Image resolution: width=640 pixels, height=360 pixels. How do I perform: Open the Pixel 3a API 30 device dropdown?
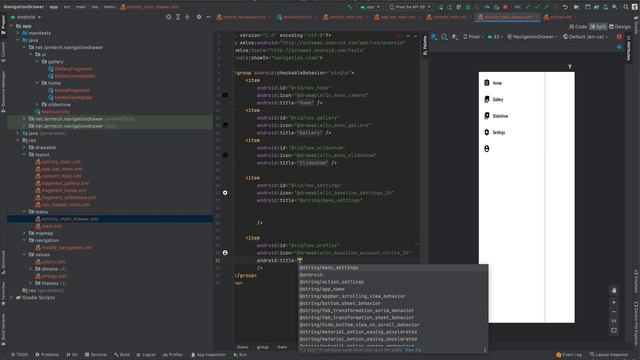[410, 7]
